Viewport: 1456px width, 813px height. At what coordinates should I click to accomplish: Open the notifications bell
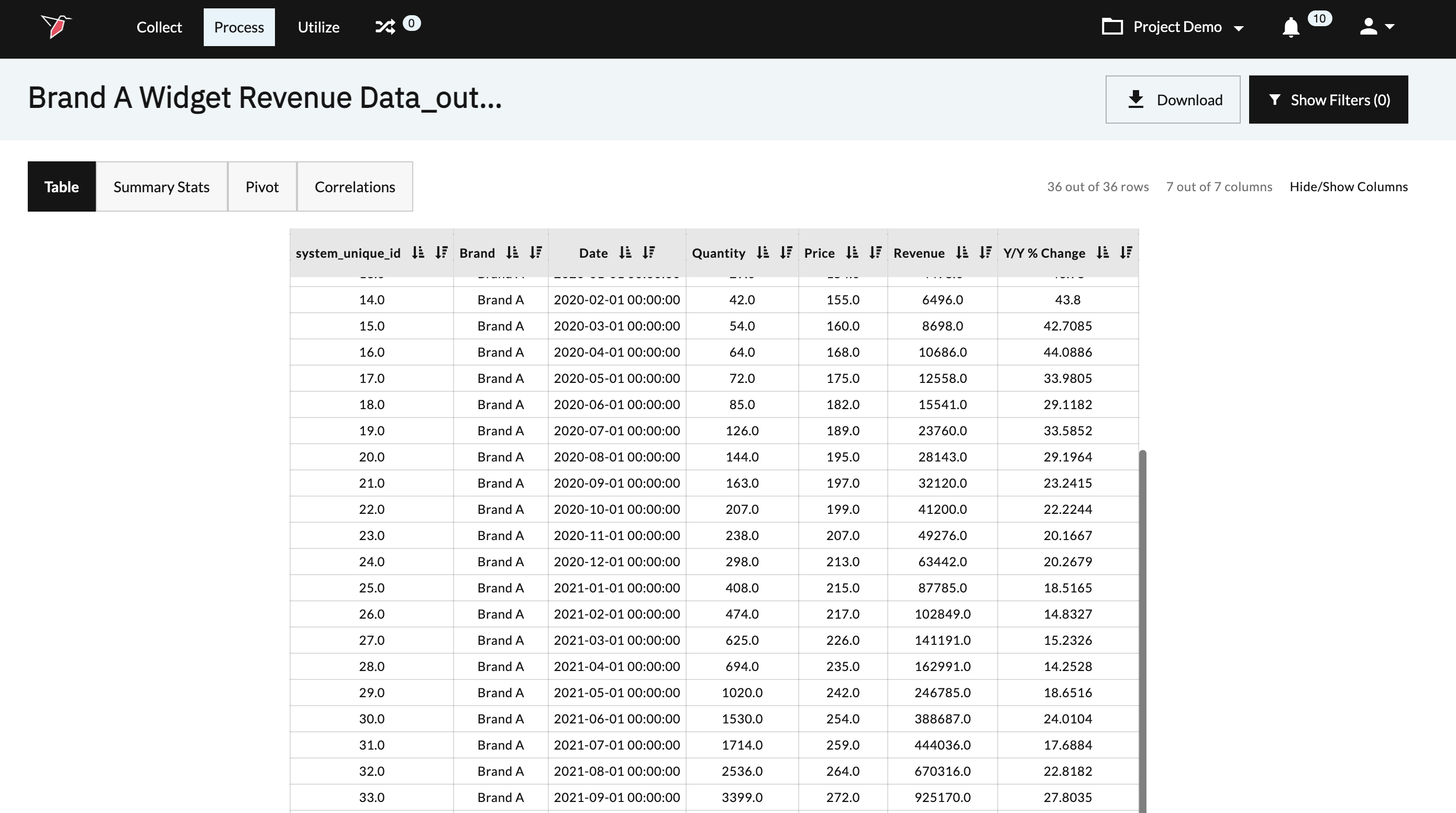click(x=1290, y=27)
